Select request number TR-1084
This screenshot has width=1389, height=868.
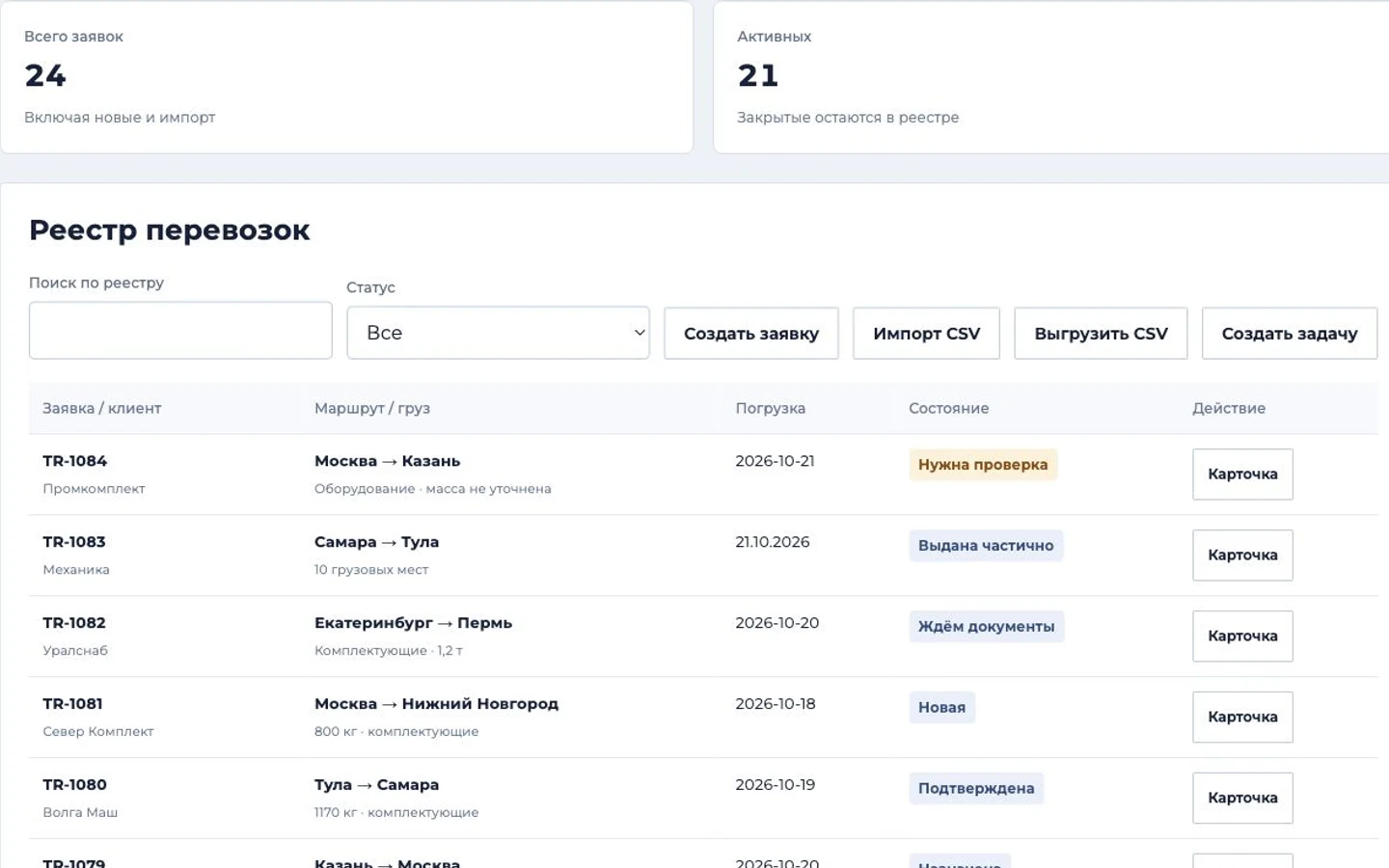(75, 461)
